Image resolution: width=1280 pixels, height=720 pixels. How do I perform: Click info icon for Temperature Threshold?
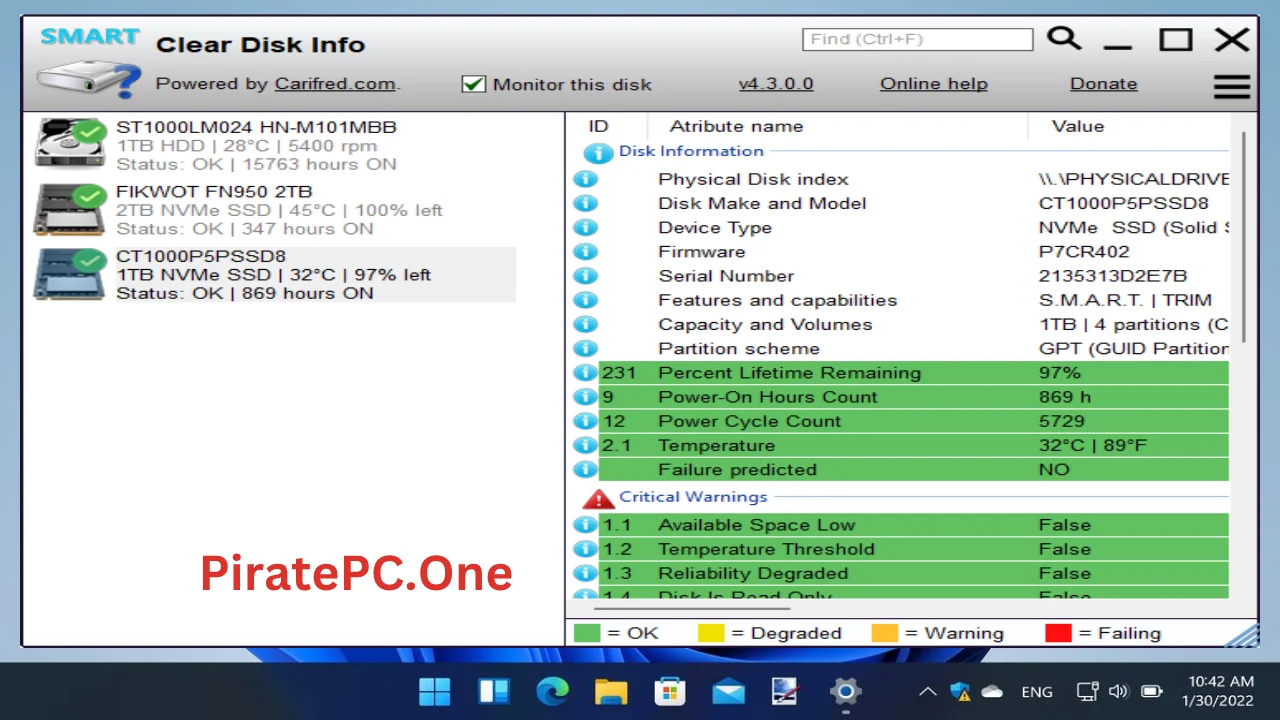585,549
